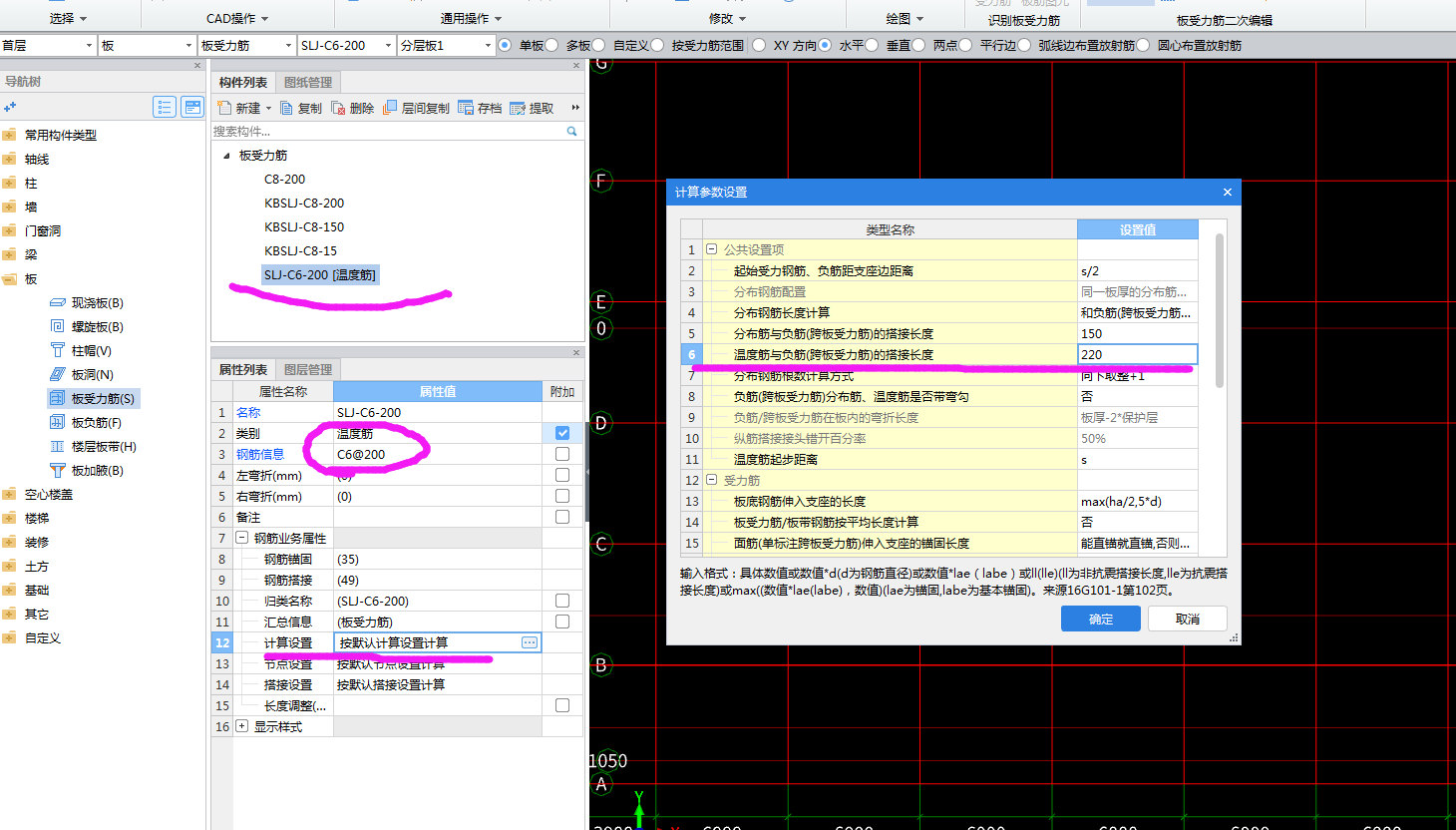Screen dimensions: 1456x830
Task: Switch navigation tree to panel view icon
Action: point(192,107)
